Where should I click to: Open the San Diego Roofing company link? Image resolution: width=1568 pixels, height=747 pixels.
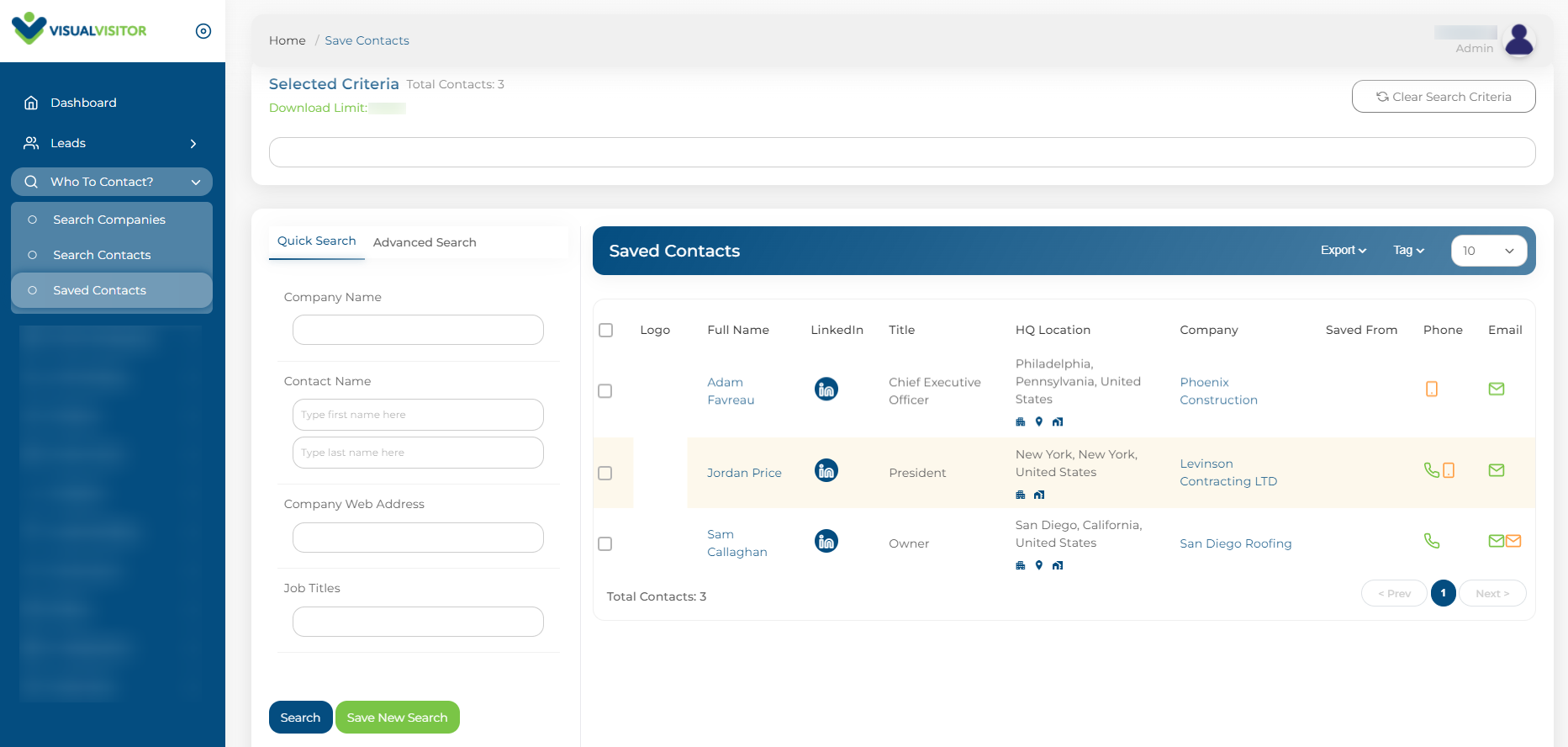pyautogui.click(x=1236, y=543)
